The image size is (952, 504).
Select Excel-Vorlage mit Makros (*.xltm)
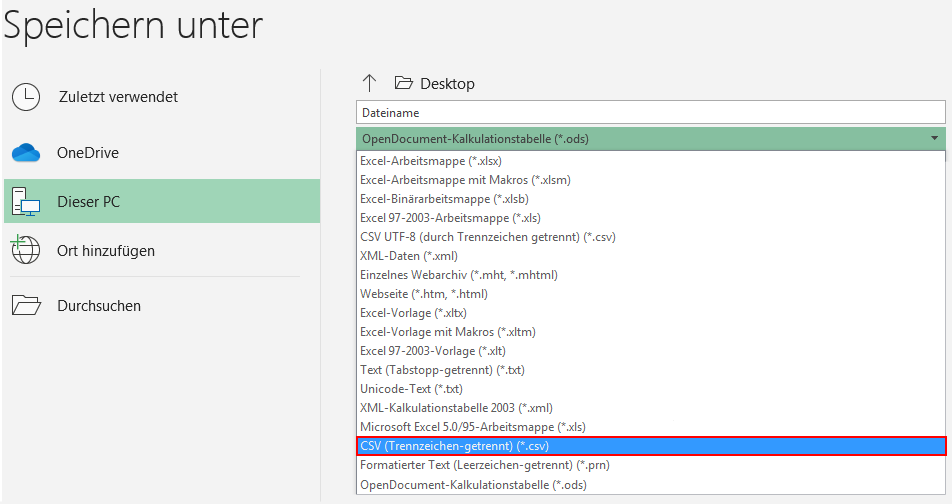pyautogui.click(x=651, y=332)
